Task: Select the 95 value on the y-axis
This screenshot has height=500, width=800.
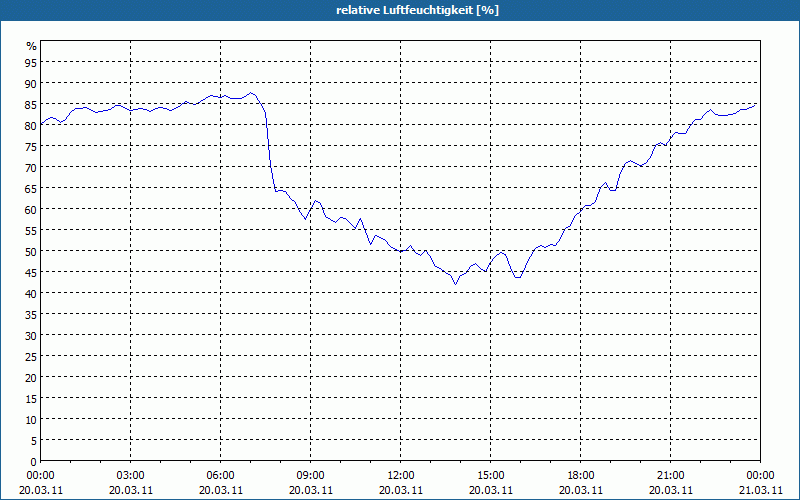Action: click(x=30, y=62)
